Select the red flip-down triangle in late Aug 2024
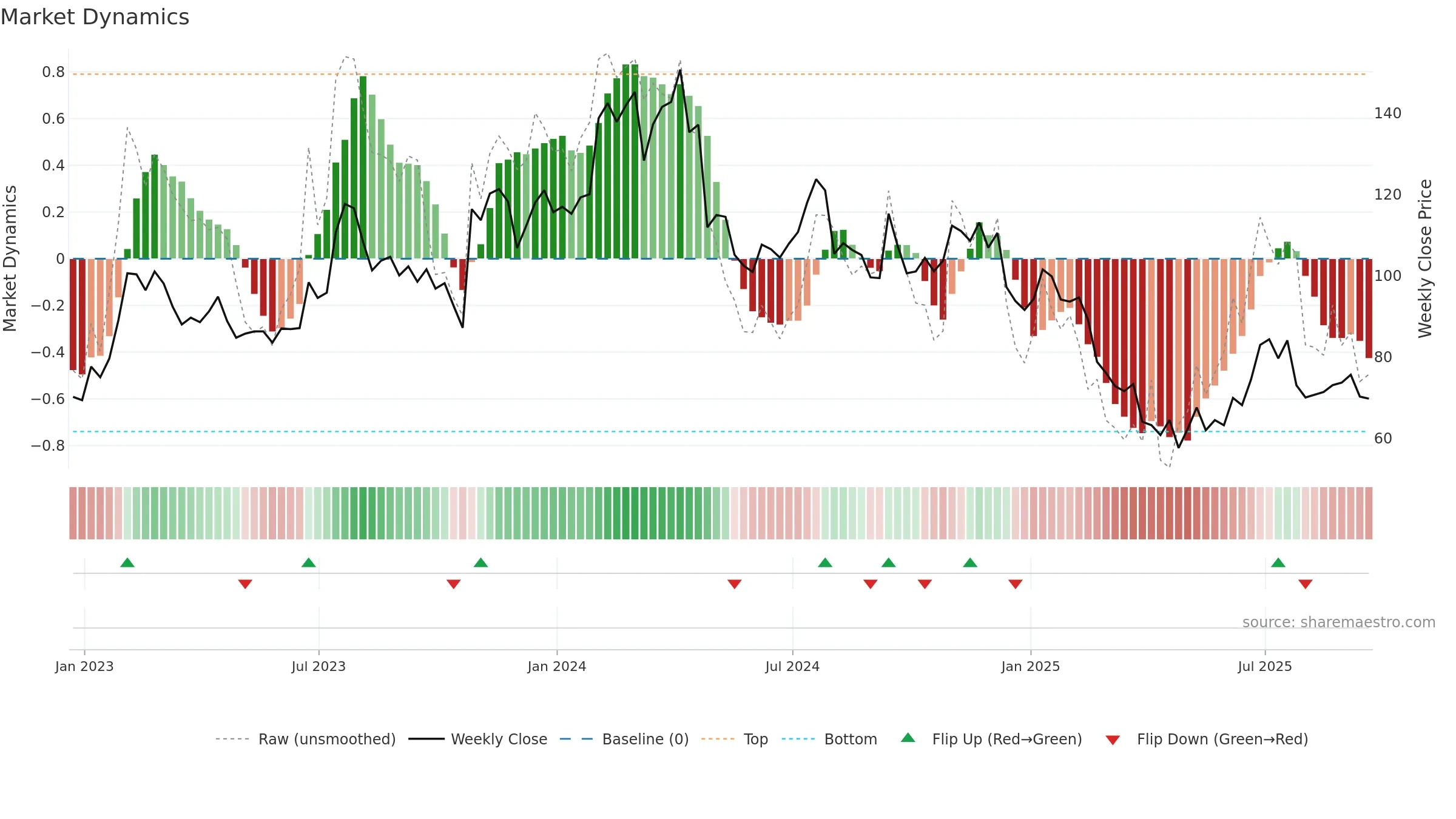Image resolution: width=1456 pixels, height=819 pixels. coord(871,584)
